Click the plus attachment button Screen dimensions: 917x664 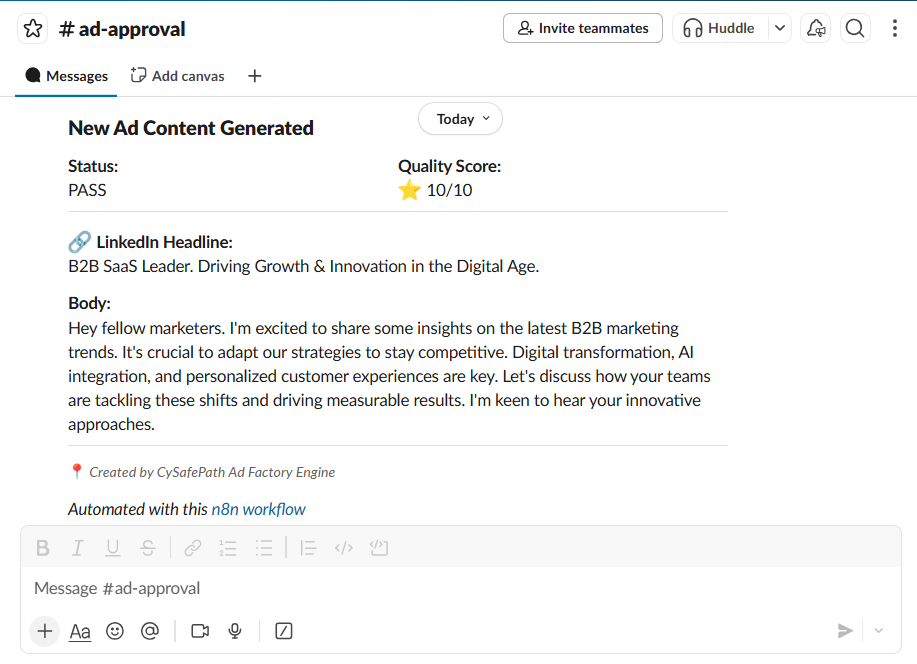pos(44,631)
